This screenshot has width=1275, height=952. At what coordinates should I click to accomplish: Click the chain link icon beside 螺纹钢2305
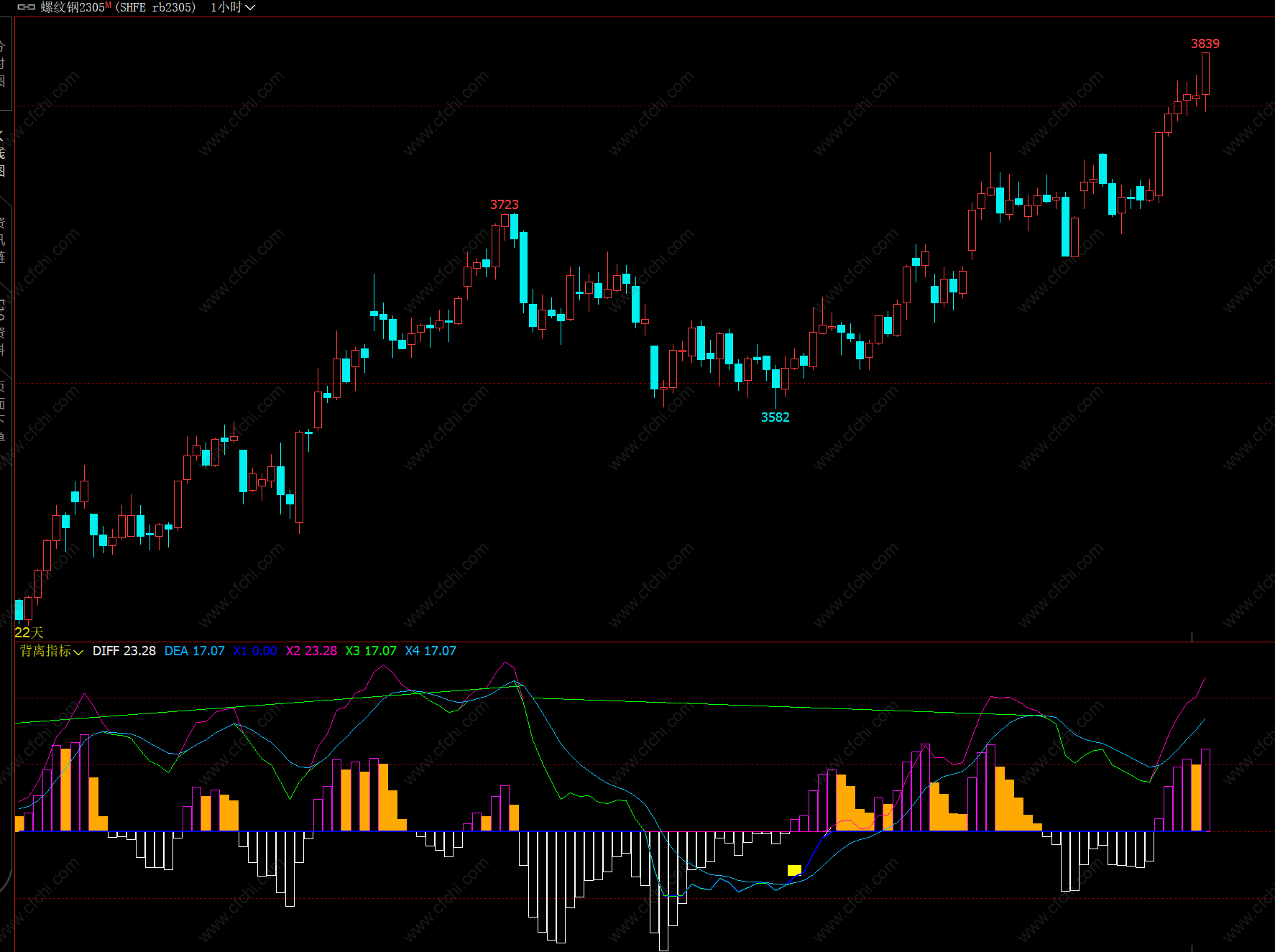(x=27, y=7)
